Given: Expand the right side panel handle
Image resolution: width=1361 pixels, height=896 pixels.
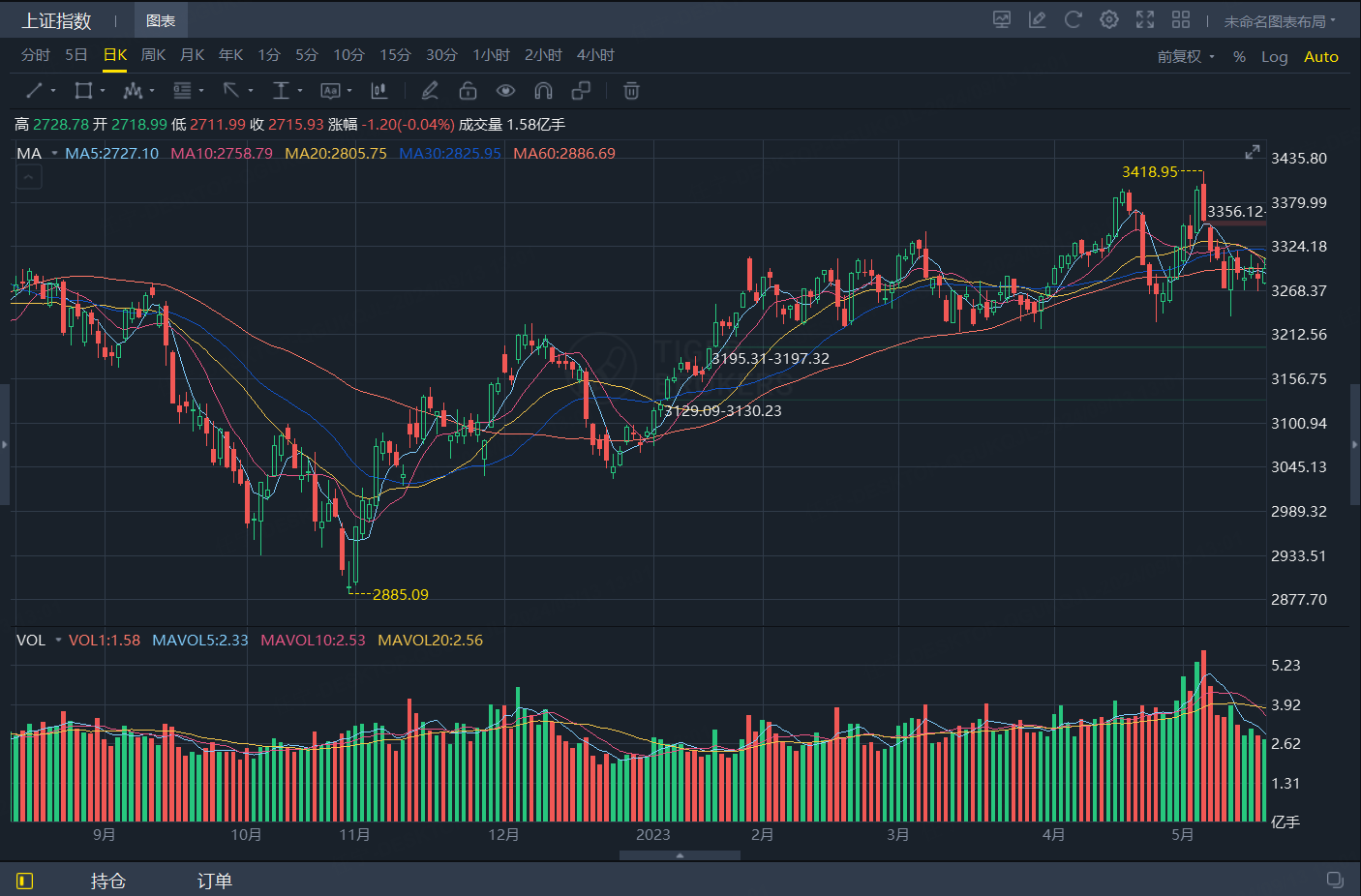Looking at the screenshot, I should tap(1355, 445).
